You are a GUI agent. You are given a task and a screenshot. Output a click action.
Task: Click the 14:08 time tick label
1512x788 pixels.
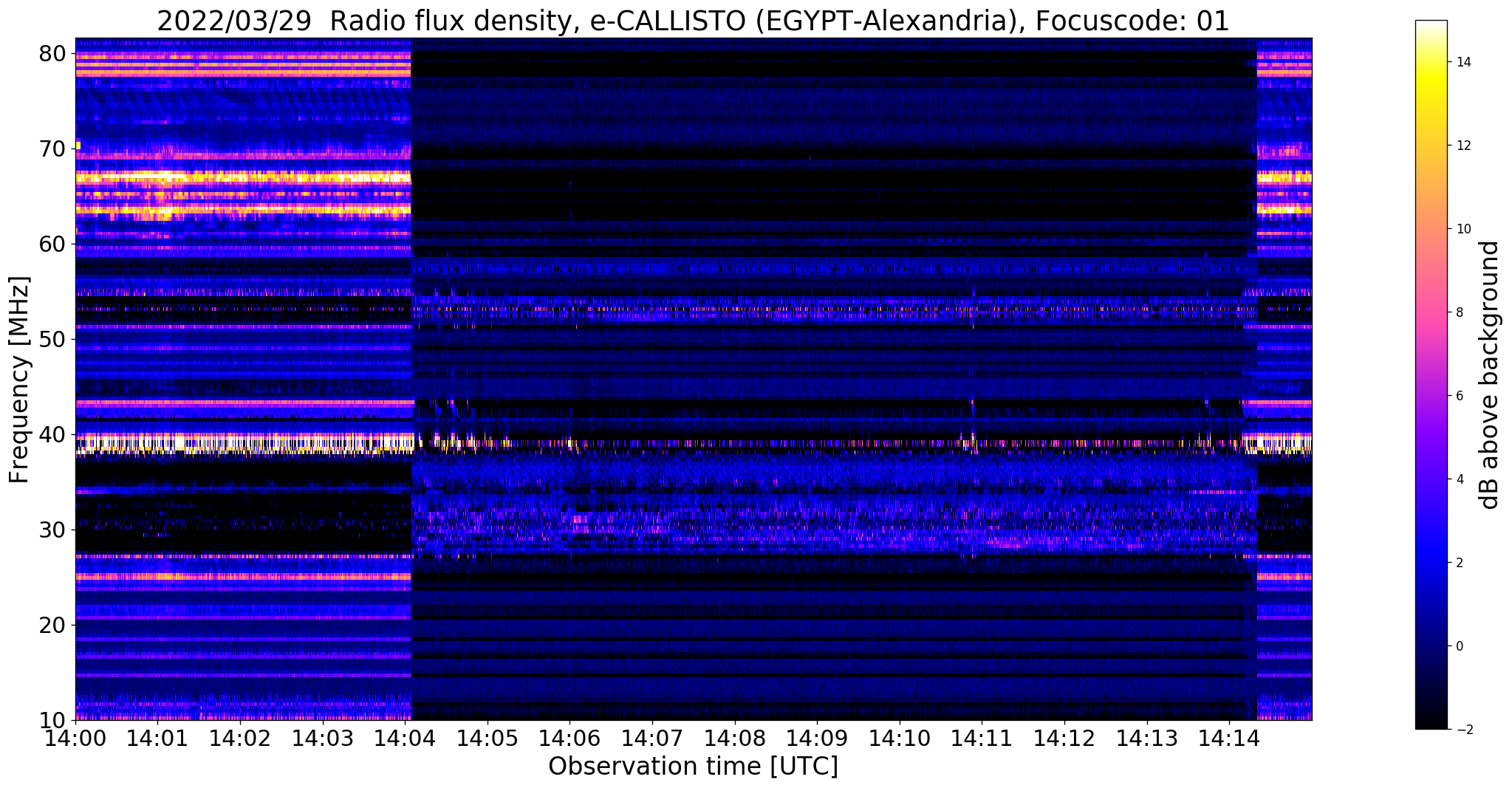[735, 738]
